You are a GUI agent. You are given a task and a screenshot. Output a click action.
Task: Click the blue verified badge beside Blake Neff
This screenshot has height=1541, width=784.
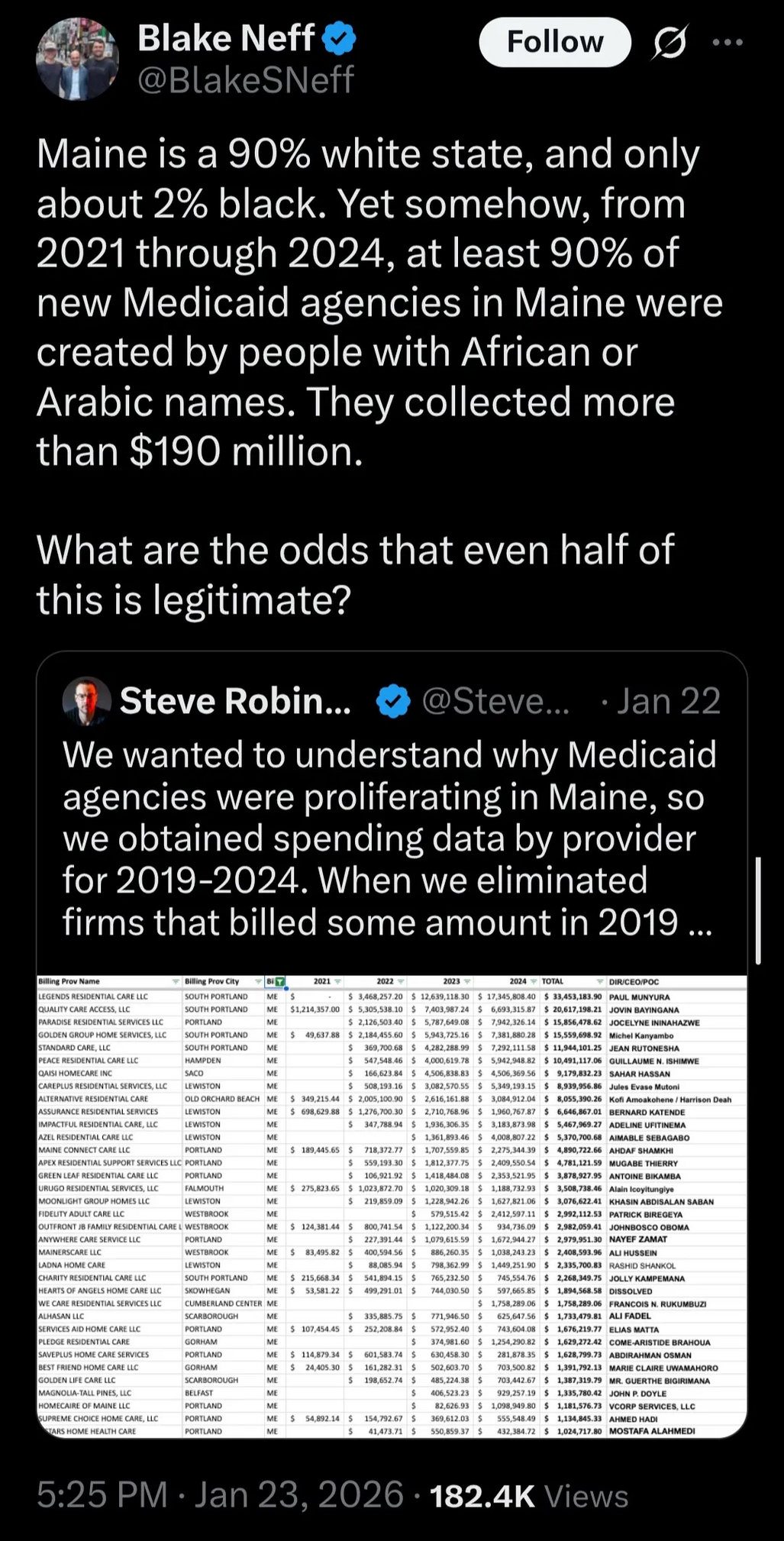pyautogui.click(x=339, y=39)
